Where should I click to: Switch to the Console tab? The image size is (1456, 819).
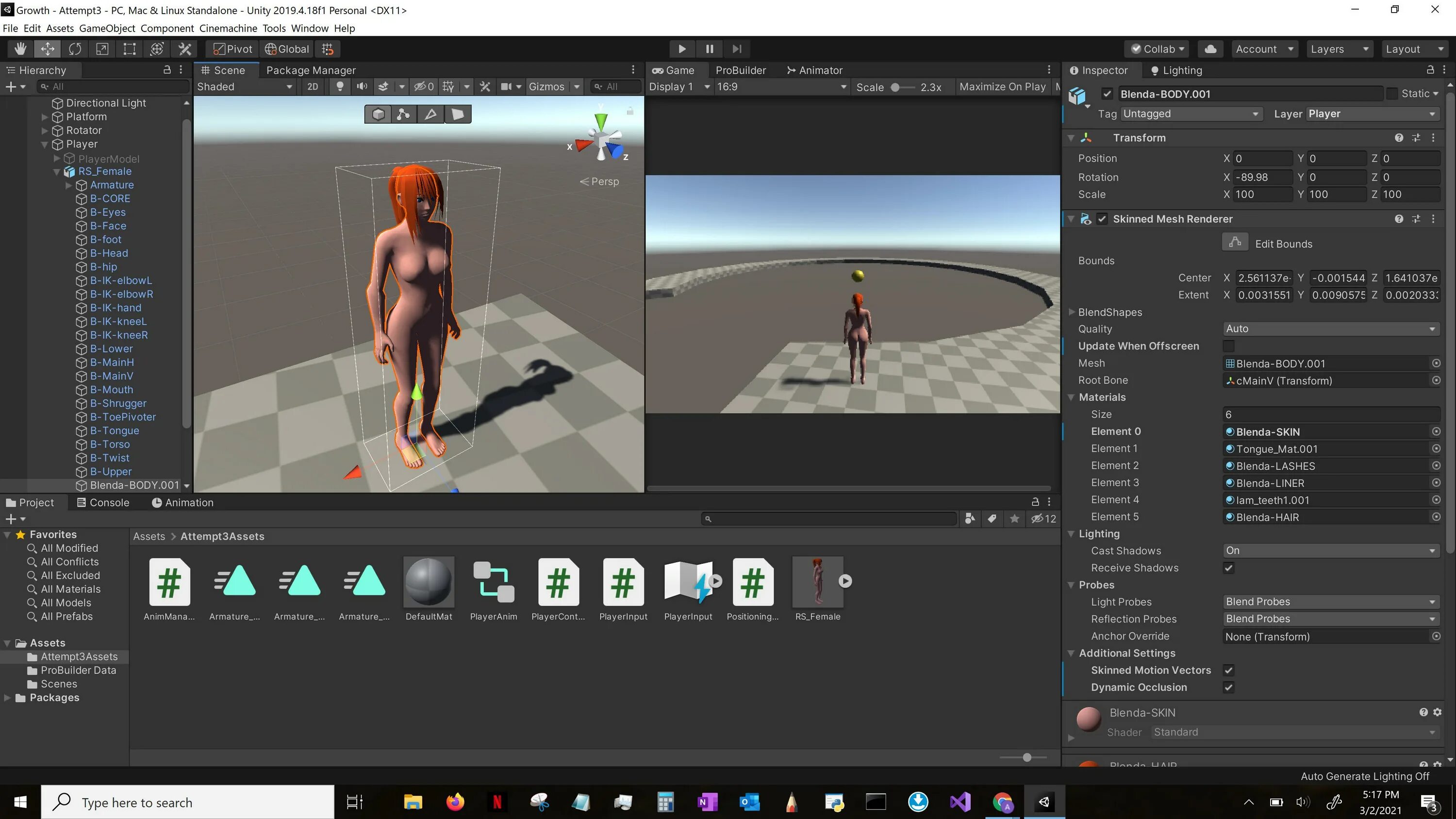tap(103, 503)
